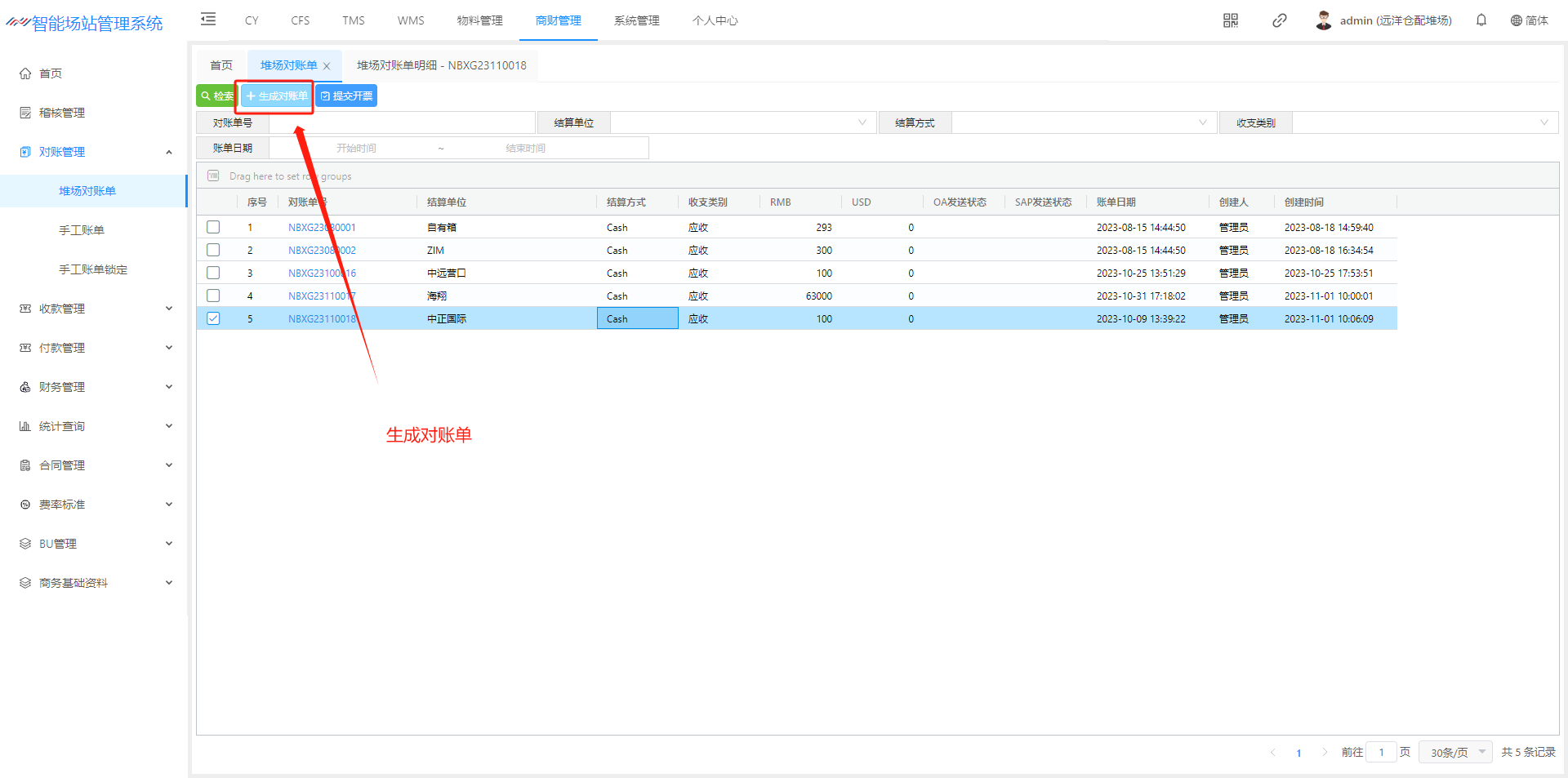
Task: Switch to the 系统管理 top menu
Action: pyautogui.click(x=636, y=20)
